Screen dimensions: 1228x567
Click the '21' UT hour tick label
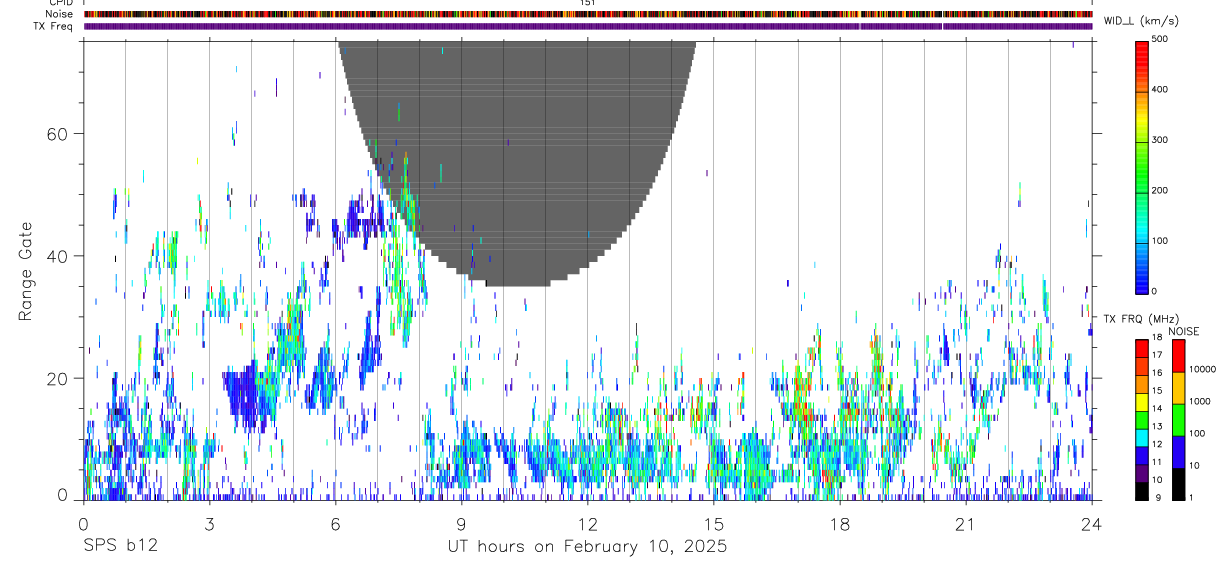[966, 524]
